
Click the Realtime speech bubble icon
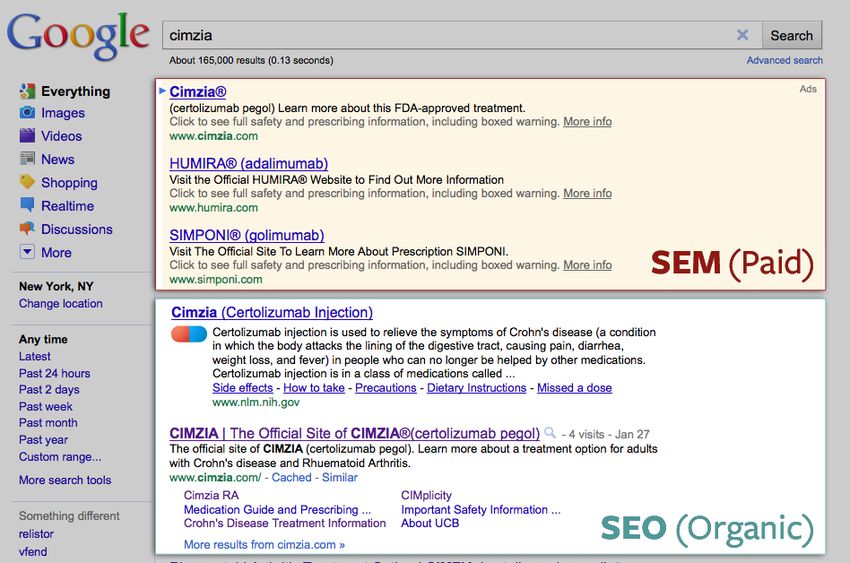27,206
